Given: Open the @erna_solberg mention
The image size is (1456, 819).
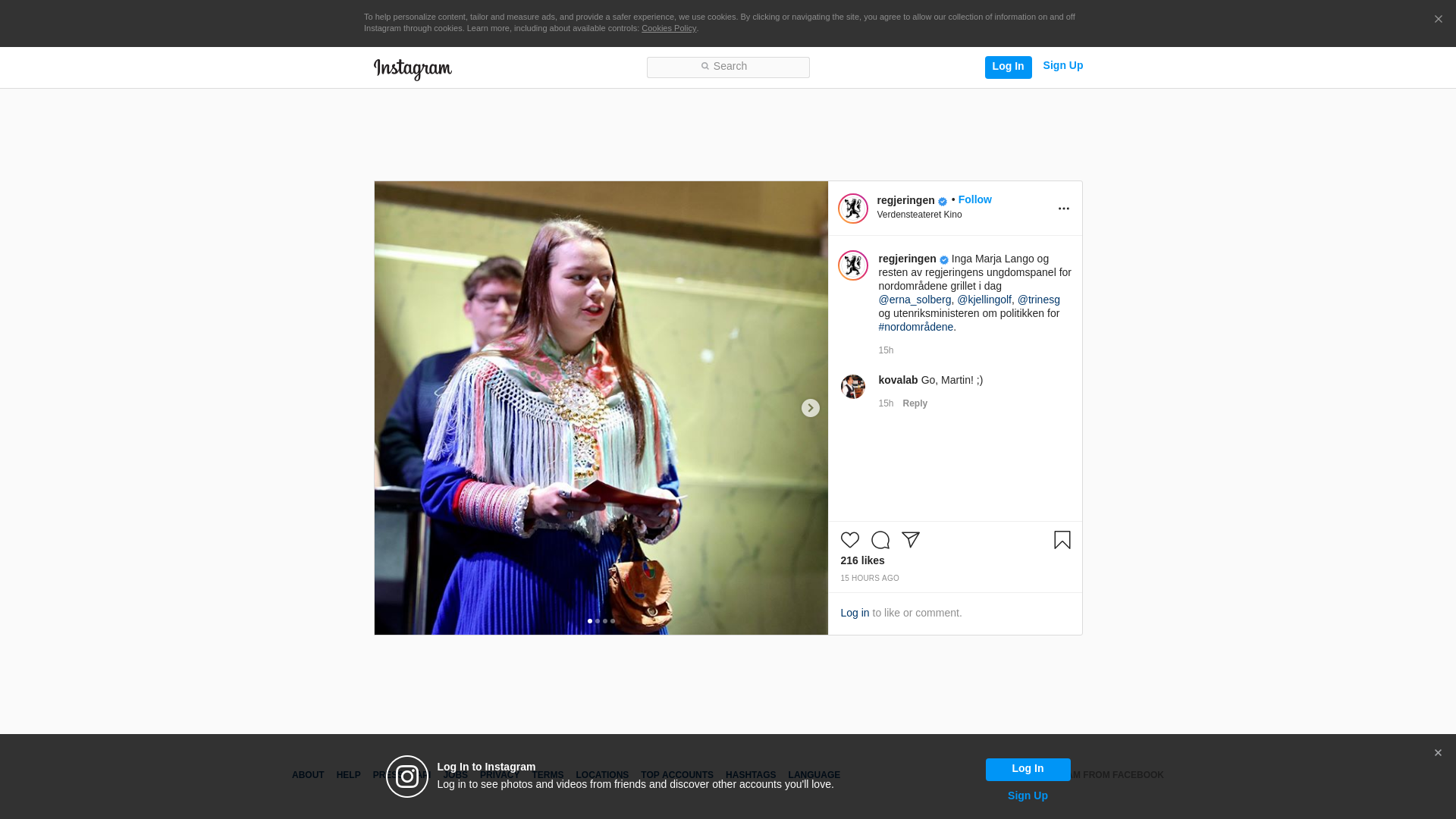Looking at the screenshot, I should click(x=915, y=300).
